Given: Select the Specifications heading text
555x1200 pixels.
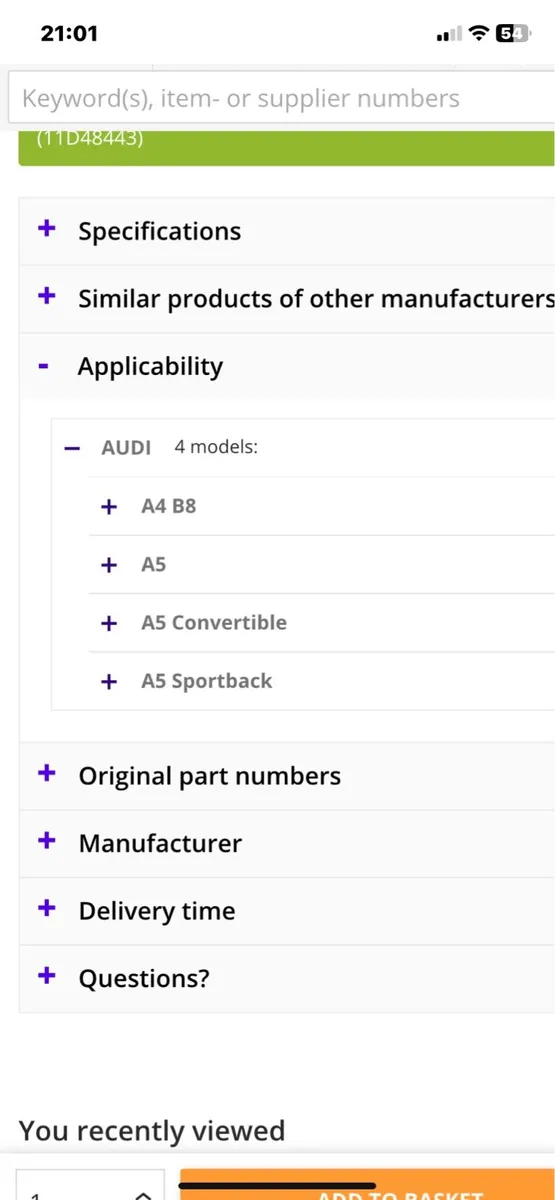Looking at the screenshot, I should point(160,231).
